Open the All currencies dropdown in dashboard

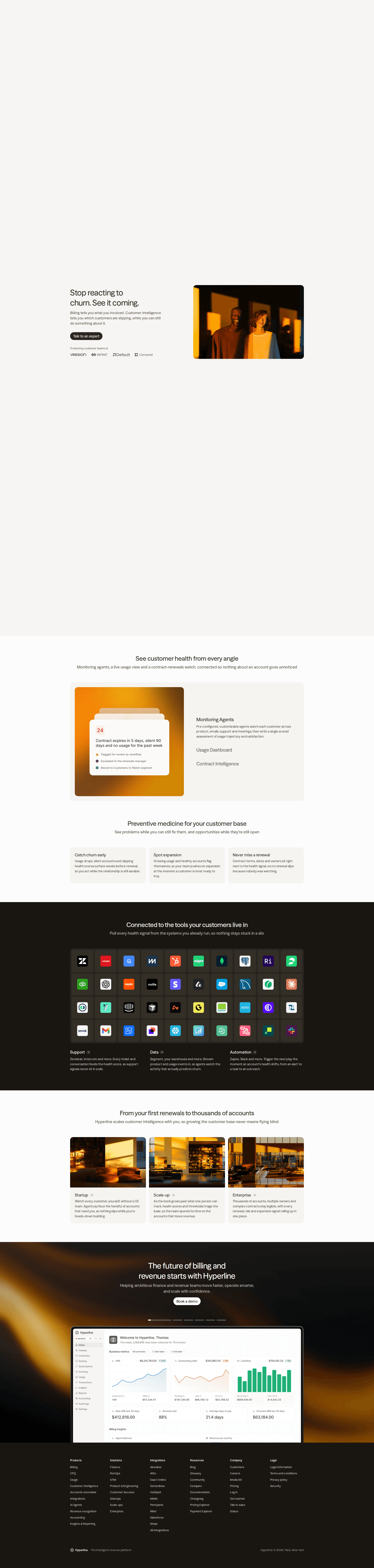(139, 1352)
